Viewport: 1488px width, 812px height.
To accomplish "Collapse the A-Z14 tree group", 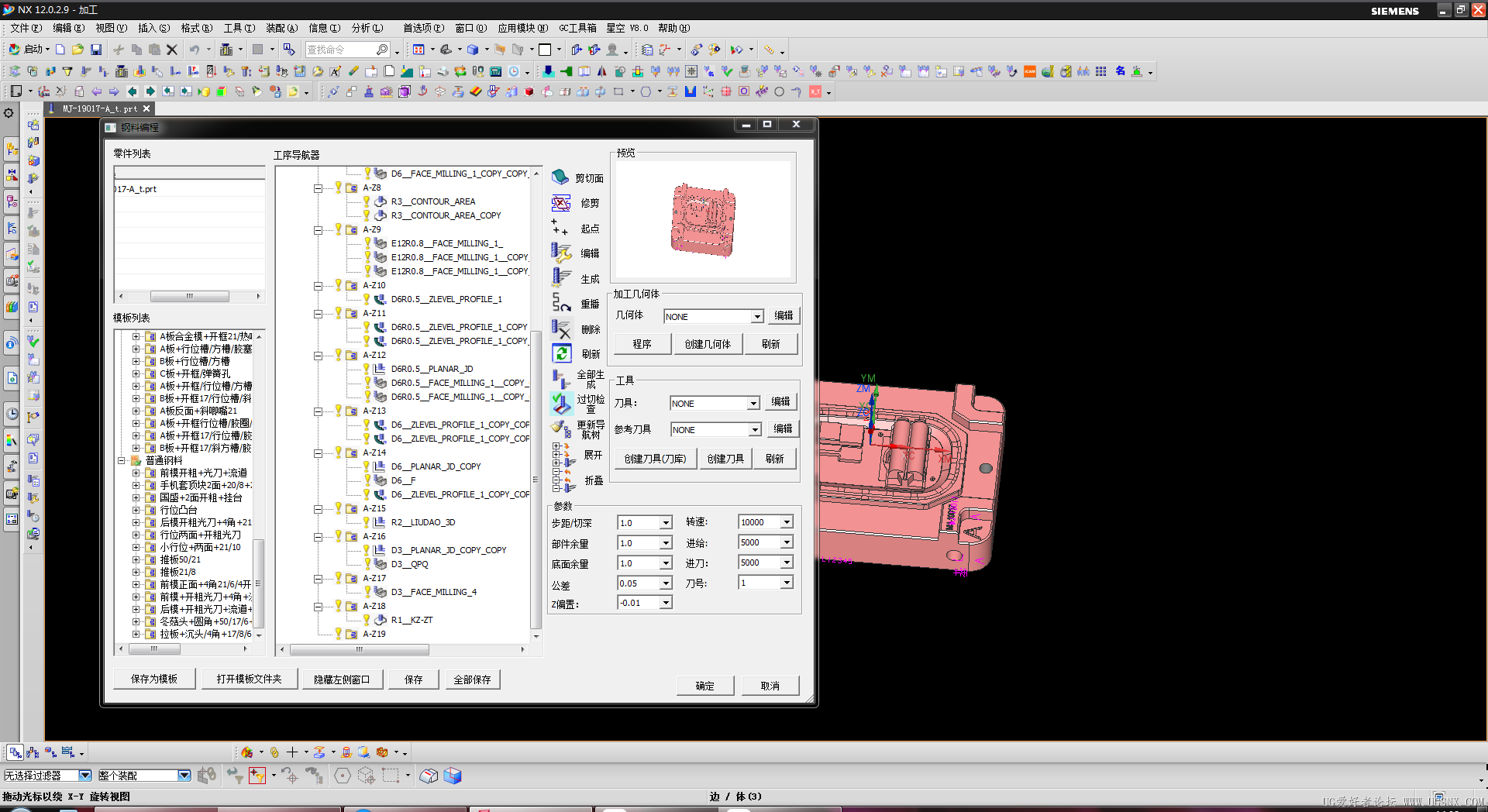I will [318, 452].
